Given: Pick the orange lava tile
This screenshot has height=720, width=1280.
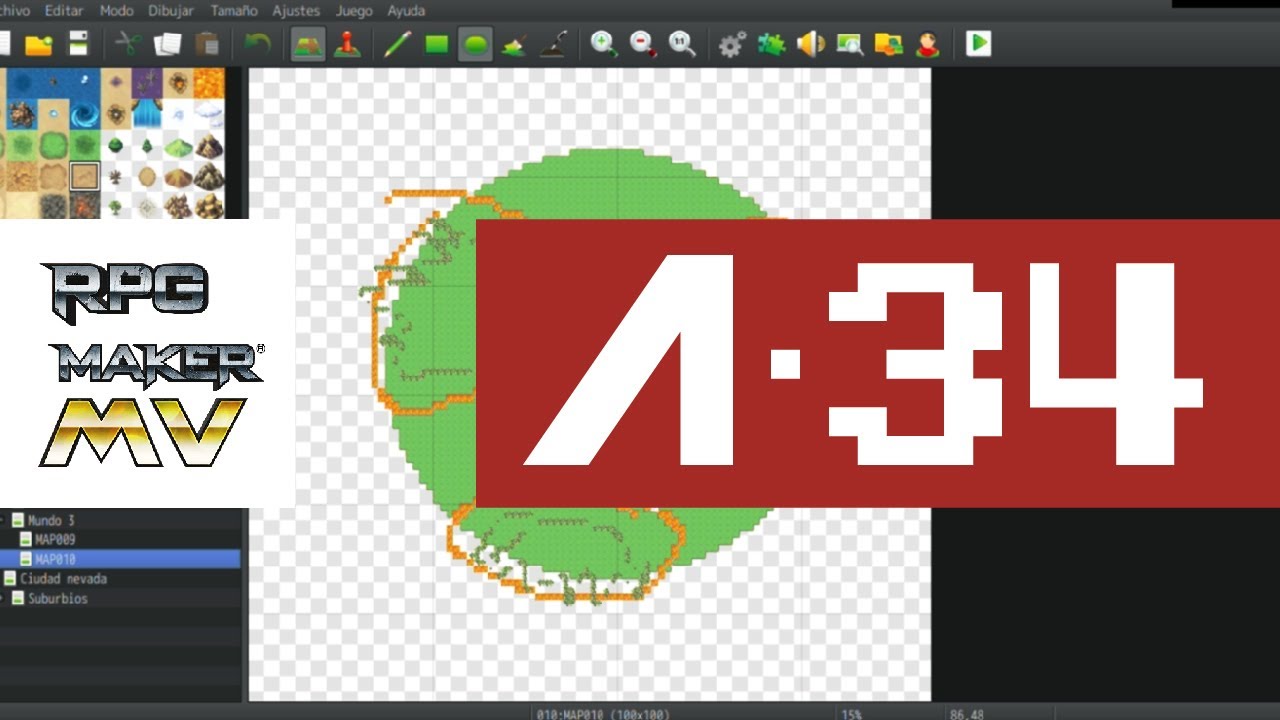Looking at the screenshot, I should [x=208, y=82].
